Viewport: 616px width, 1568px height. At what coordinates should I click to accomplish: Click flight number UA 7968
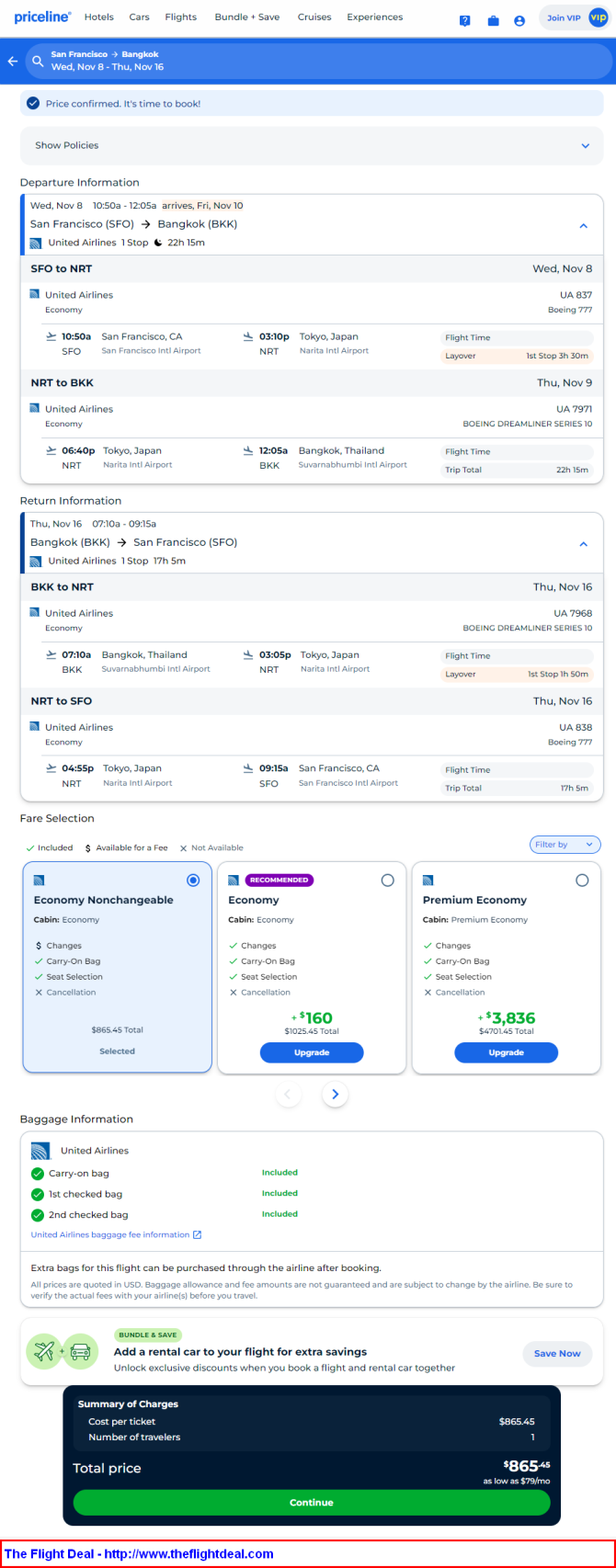coord(573,613)
